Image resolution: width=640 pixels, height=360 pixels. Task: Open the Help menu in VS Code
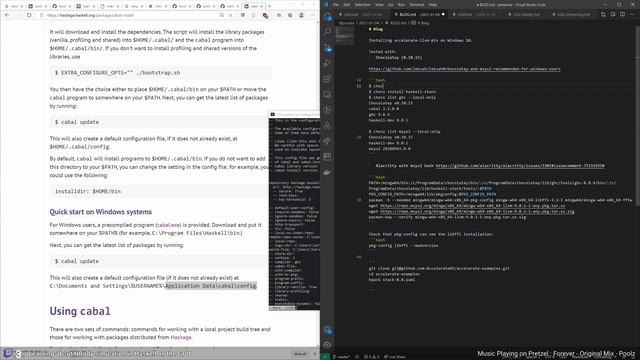tap(433, 4)
